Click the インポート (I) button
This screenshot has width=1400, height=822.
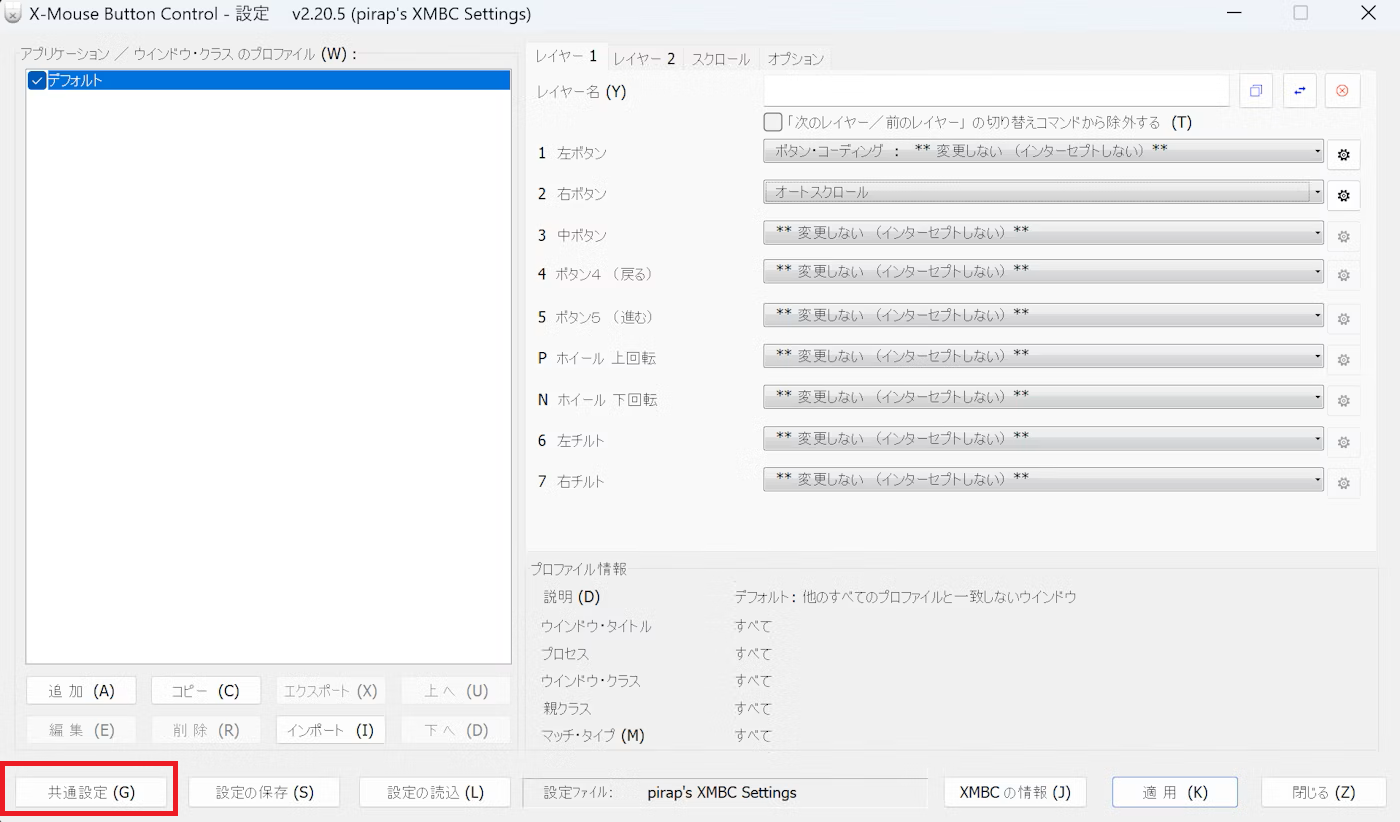click(330, 730)
